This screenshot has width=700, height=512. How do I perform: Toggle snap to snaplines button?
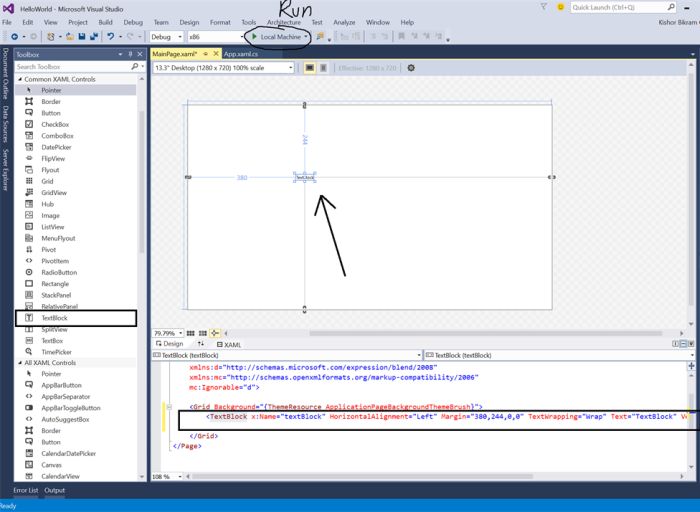[x=215, y=333]
